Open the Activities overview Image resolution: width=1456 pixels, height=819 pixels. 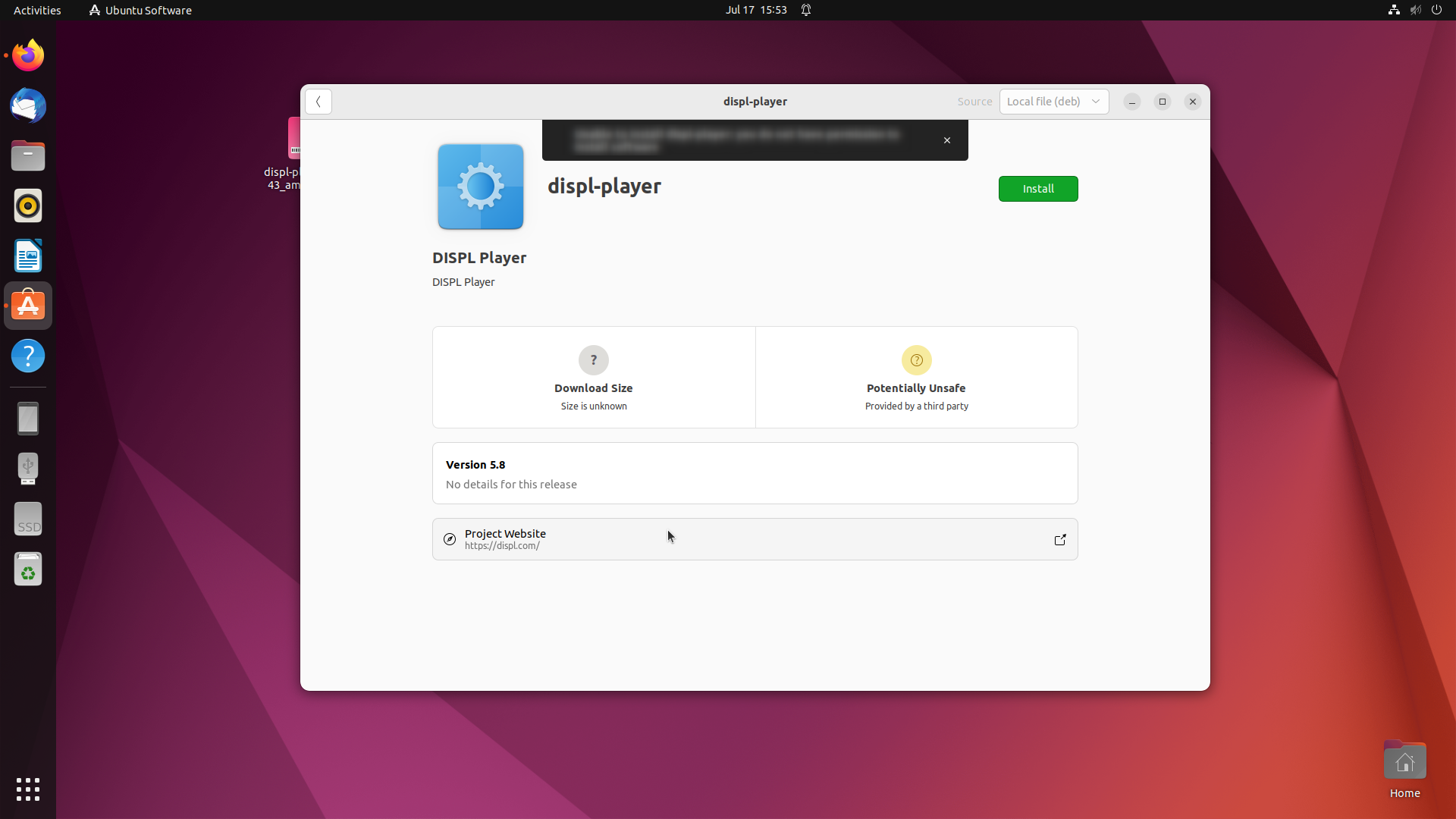coord(37,10)
